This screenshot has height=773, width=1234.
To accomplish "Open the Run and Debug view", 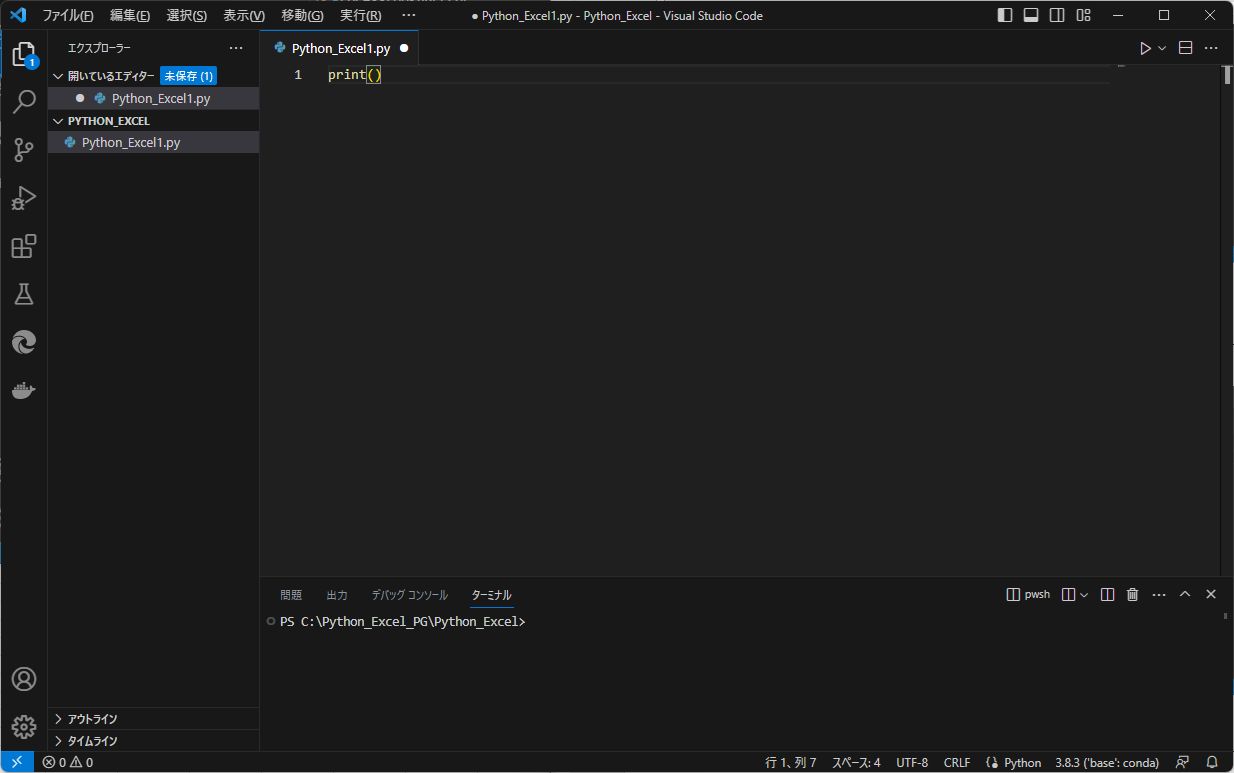I will click(24, 198).
